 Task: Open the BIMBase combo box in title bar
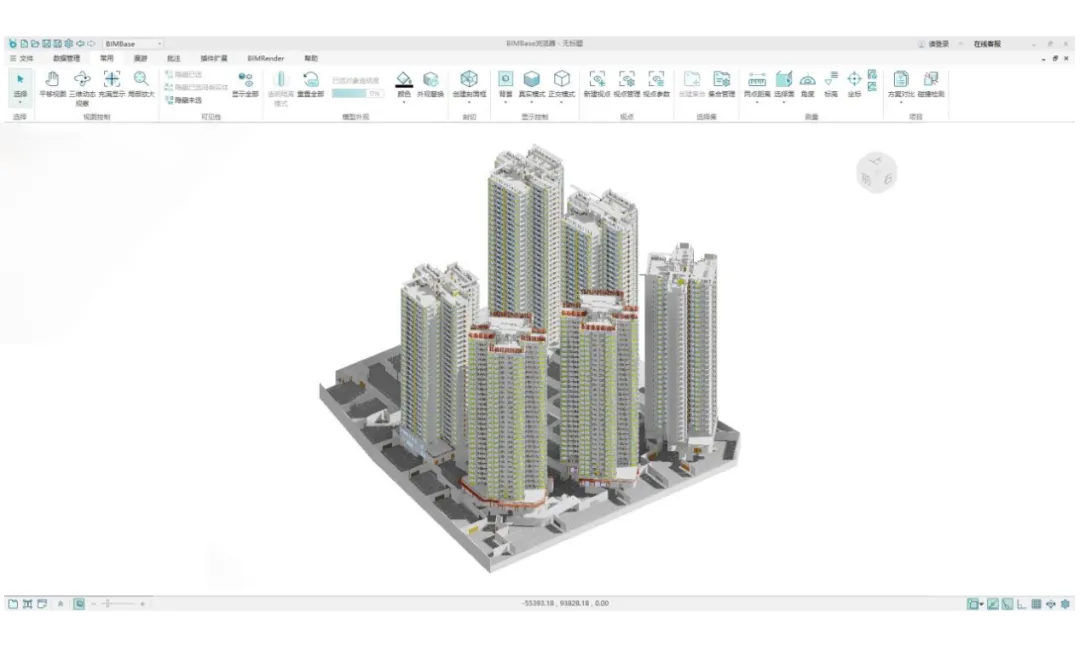click(x=133, y=44)
